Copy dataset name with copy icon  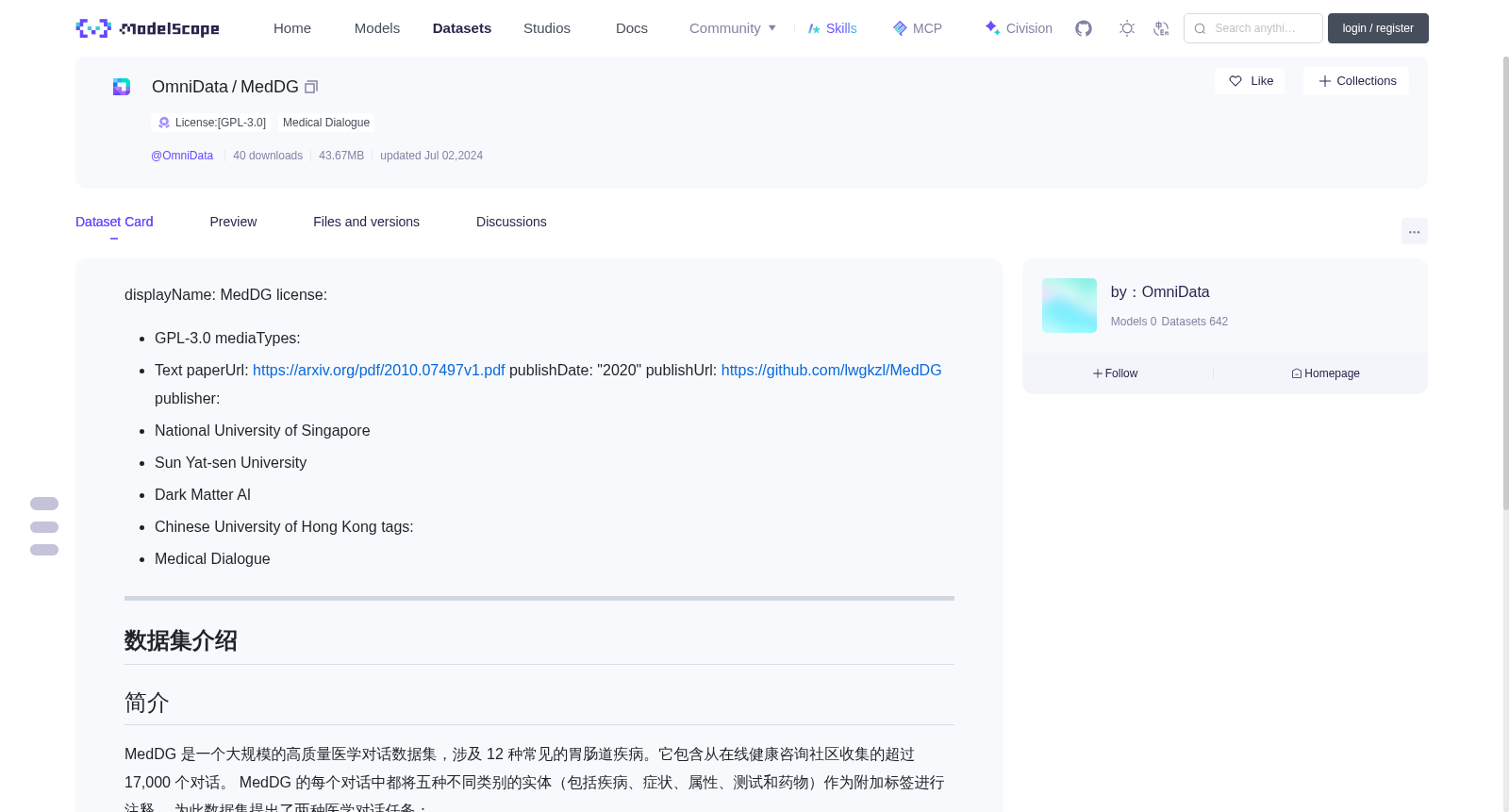[311, 87]
